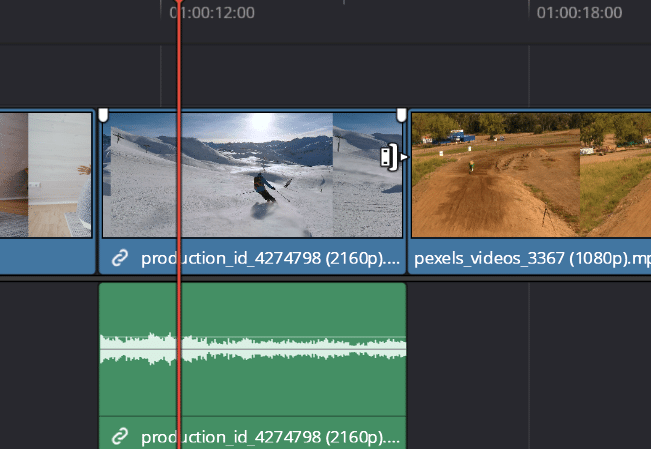Select the pexels_videos_3367 (1080p) clip name
Image resolution: width=651 pixels, height=449 pixels.
(532, 258)
